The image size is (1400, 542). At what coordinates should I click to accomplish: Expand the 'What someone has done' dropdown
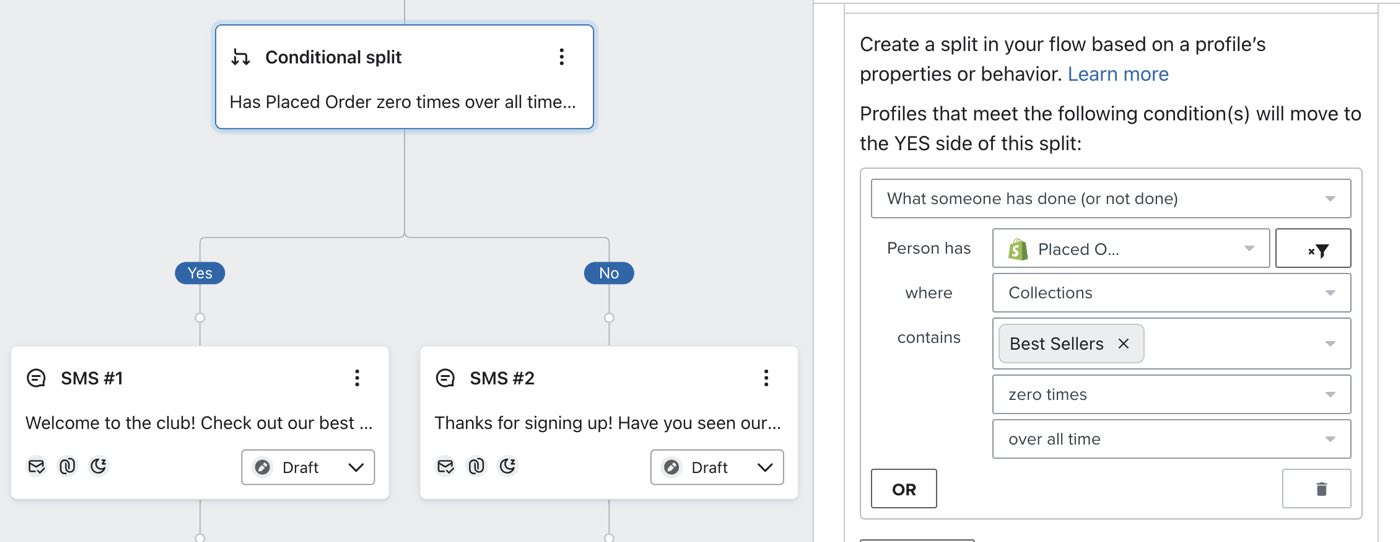(x=1110, y=199)
